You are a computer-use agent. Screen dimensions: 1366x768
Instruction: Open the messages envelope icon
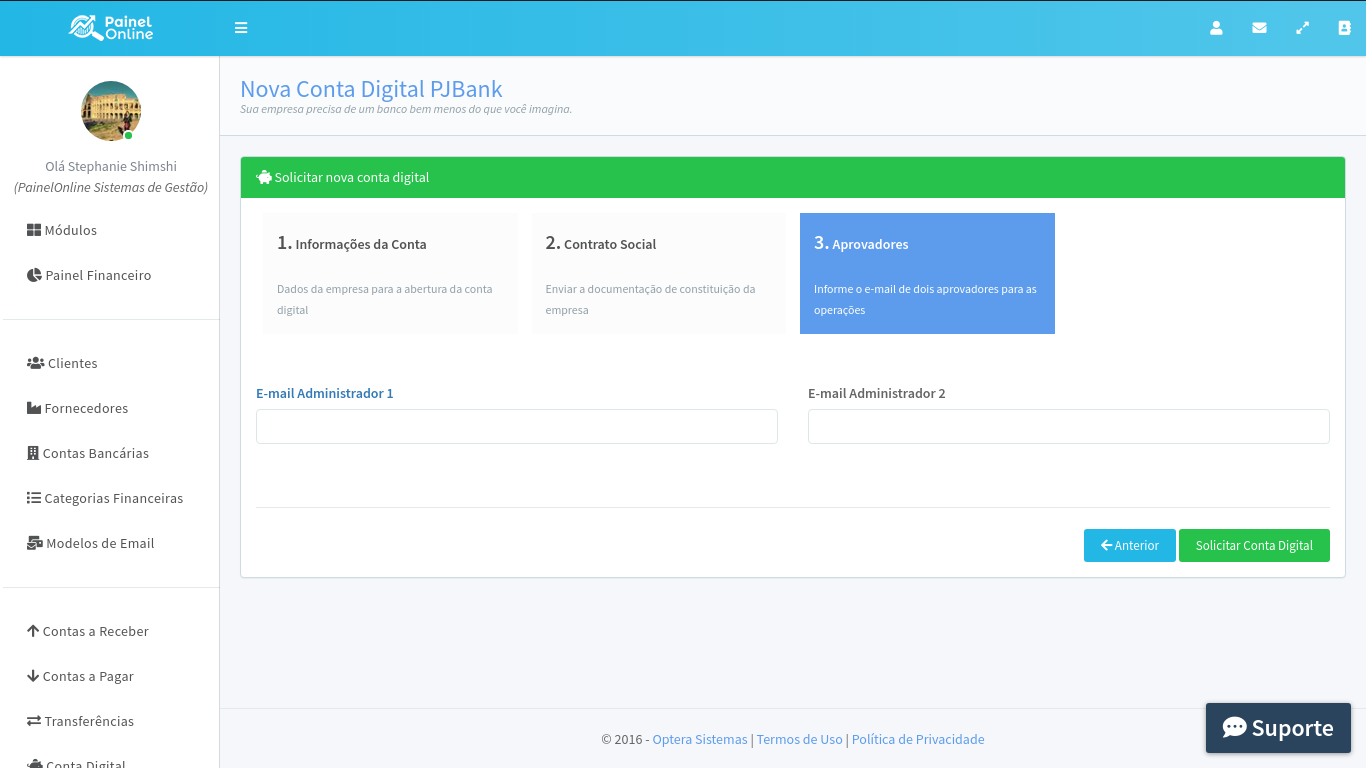[x=1259, y=28]
